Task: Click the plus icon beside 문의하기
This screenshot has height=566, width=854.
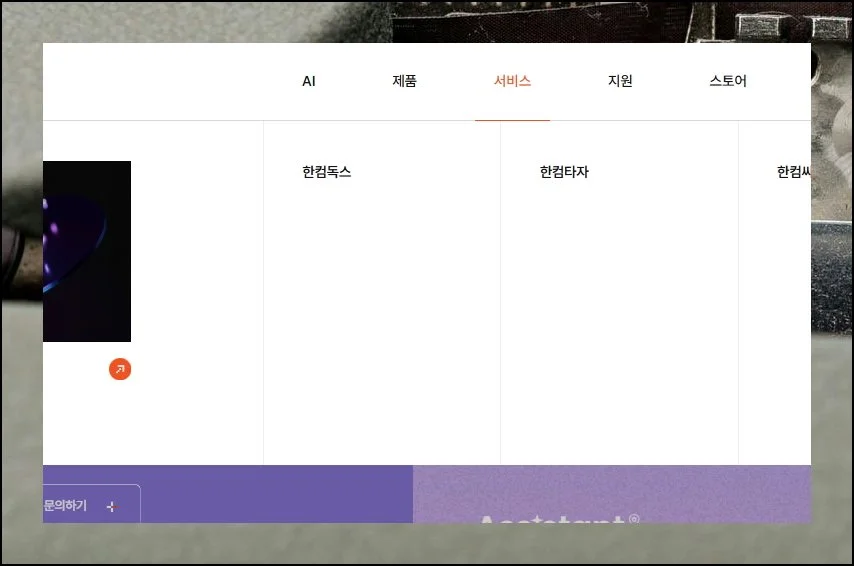Action: (x=112, y=507)
